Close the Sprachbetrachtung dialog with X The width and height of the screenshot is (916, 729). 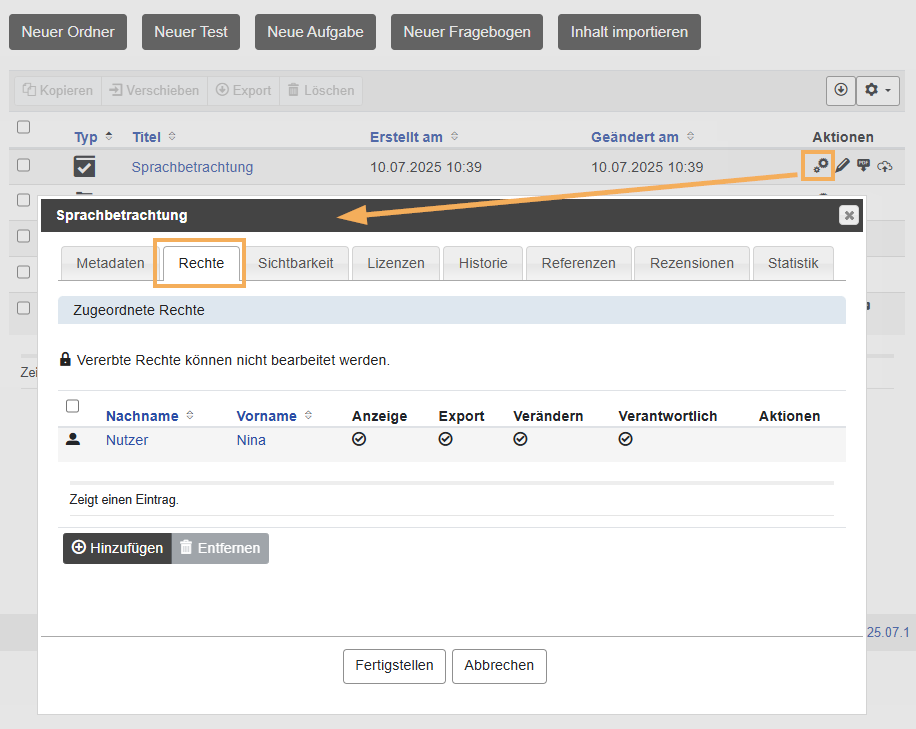[x=848, y=215]
